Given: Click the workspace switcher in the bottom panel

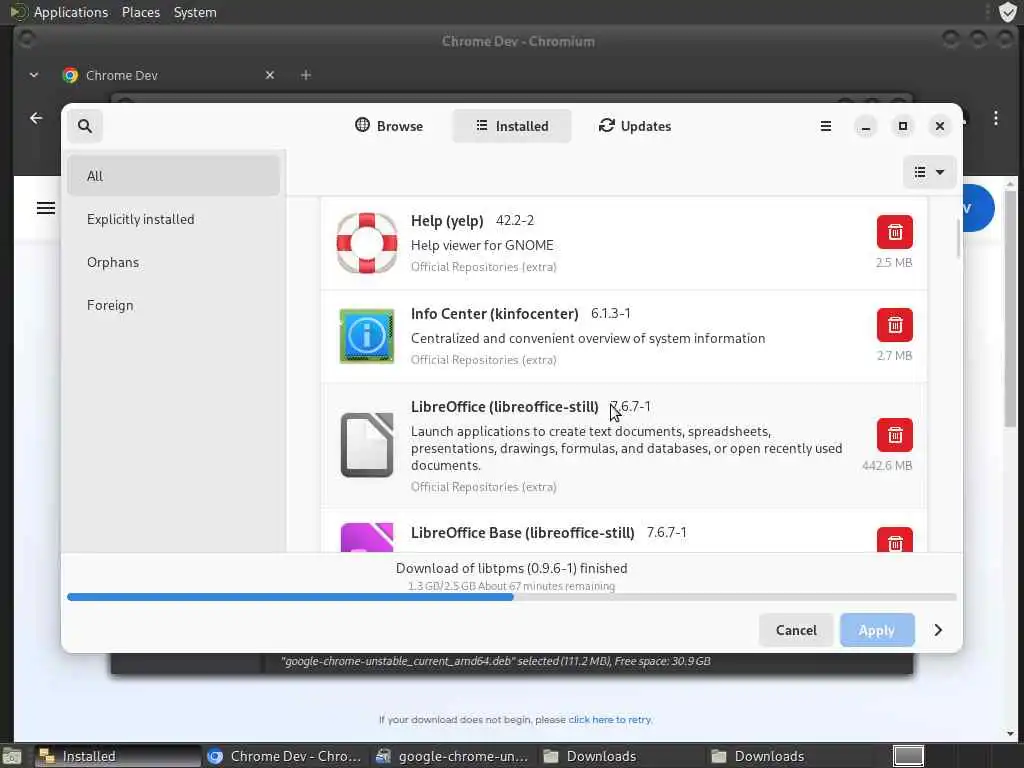Looking at the screenshot, I should click(908, 756).
